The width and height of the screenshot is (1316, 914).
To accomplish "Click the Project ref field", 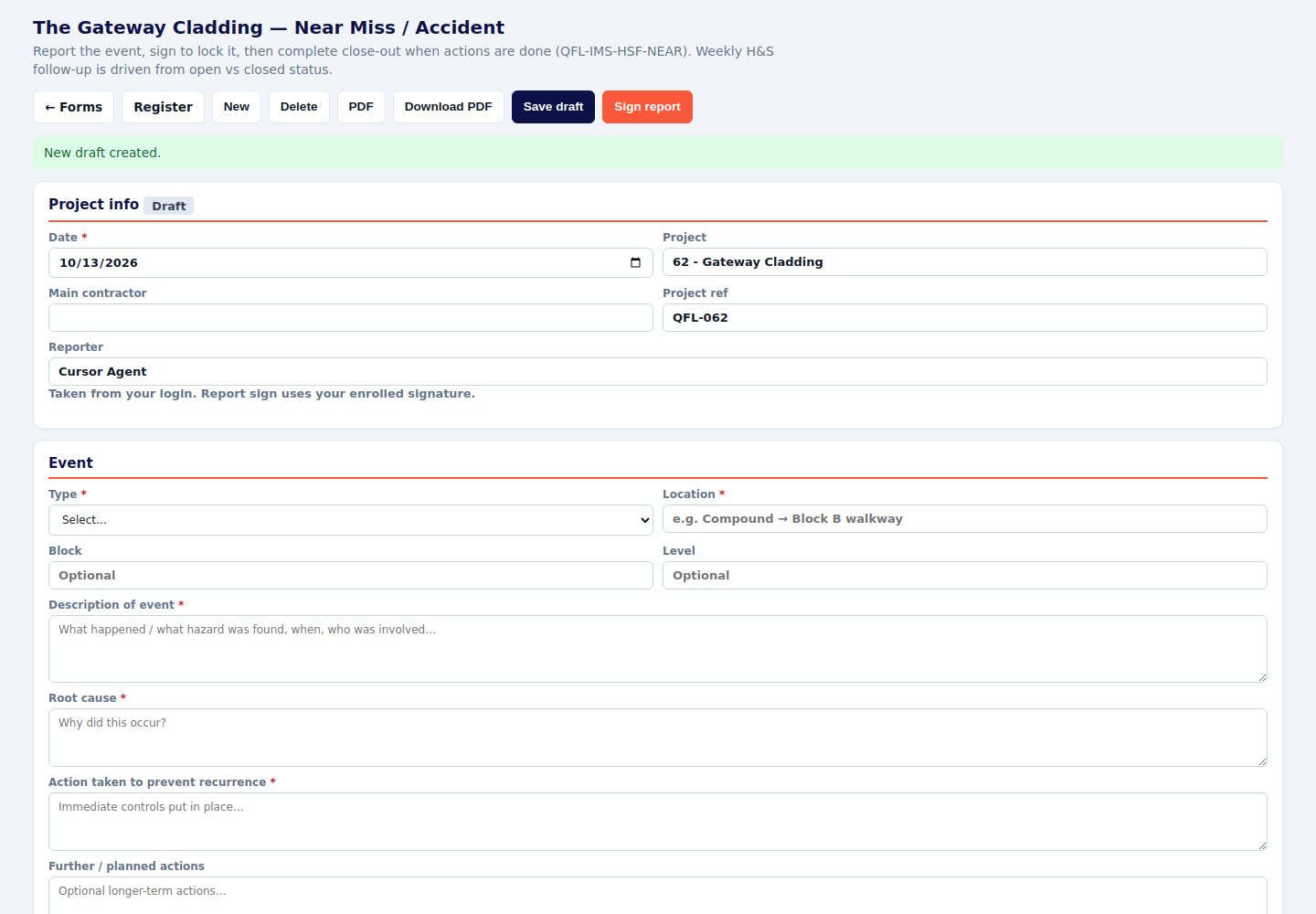I will tap(965, 317).
